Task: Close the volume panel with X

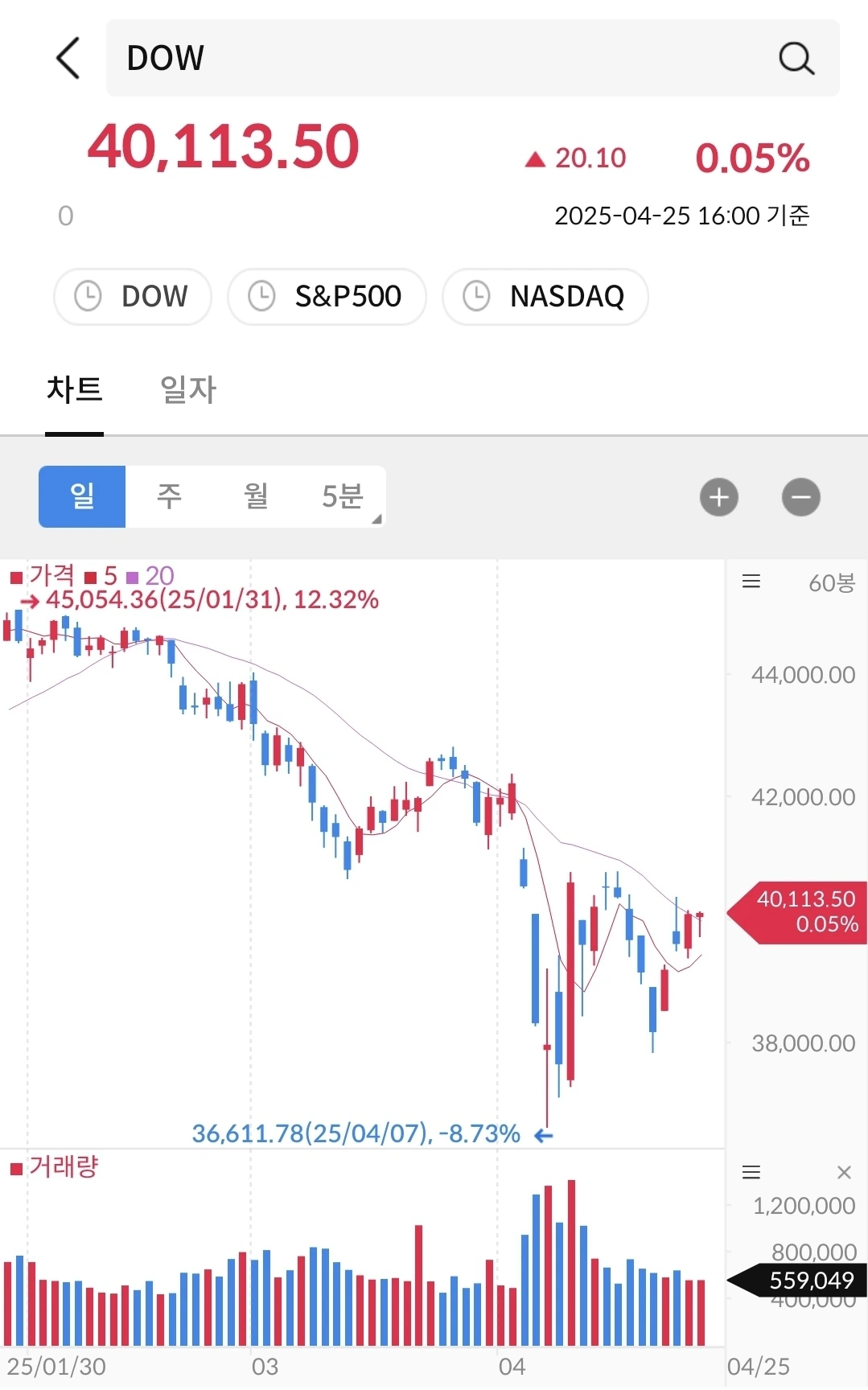Action: pos(844,1172)
